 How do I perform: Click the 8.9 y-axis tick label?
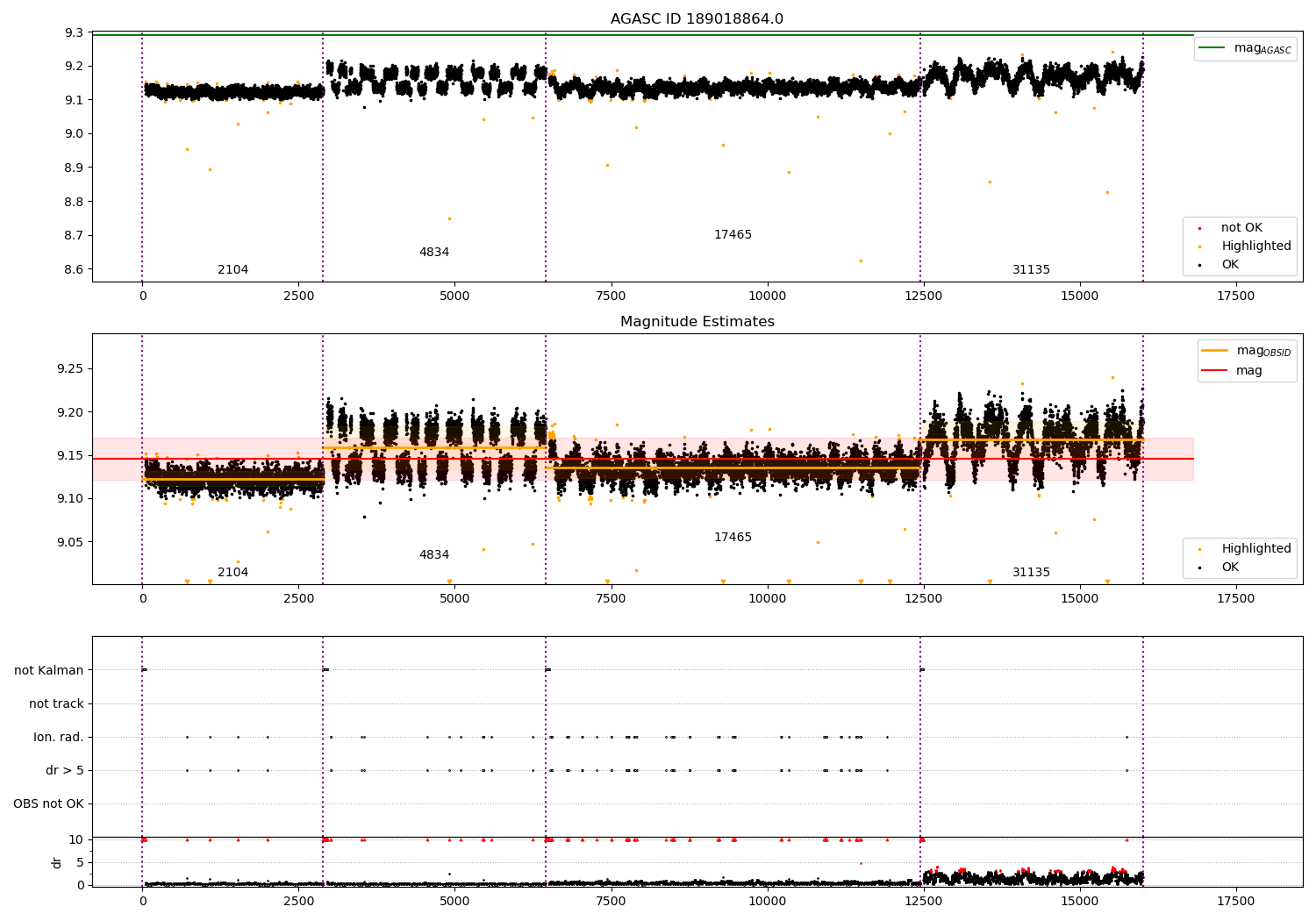[x=74, y=168]
